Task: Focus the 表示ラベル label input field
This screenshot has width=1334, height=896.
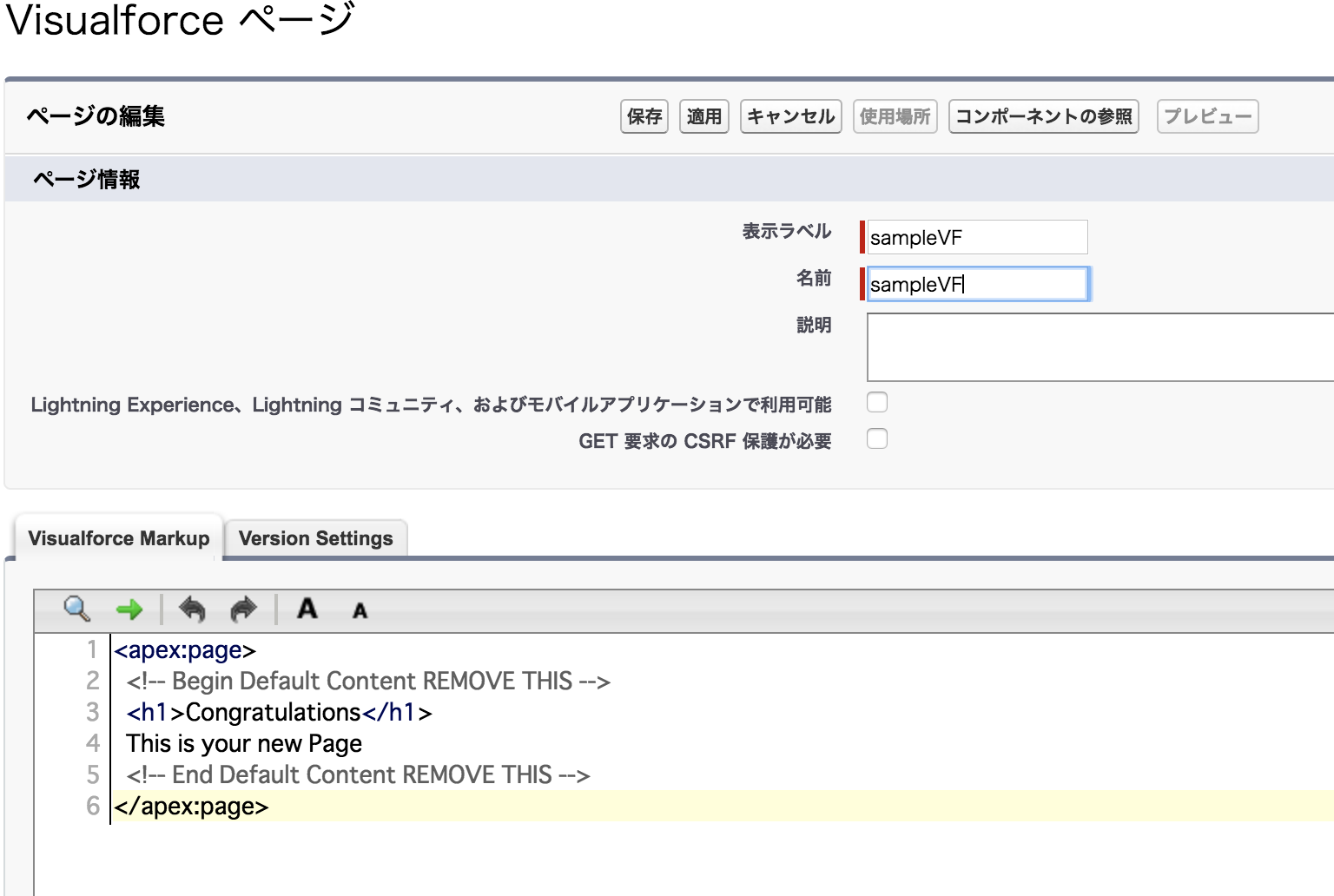Action: (x=977, y=237)
